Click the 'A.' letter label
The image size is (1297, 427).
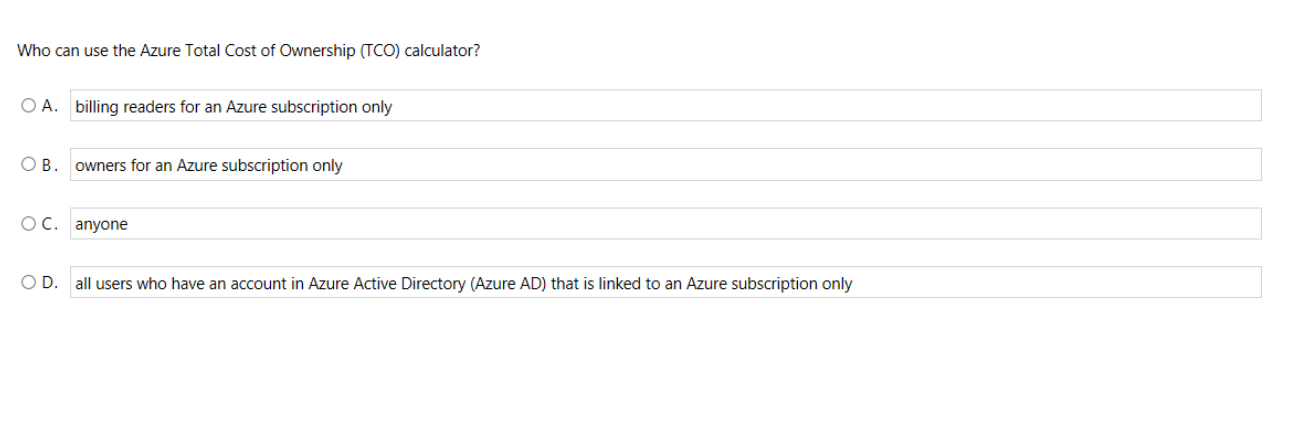(x=50, y=106)
